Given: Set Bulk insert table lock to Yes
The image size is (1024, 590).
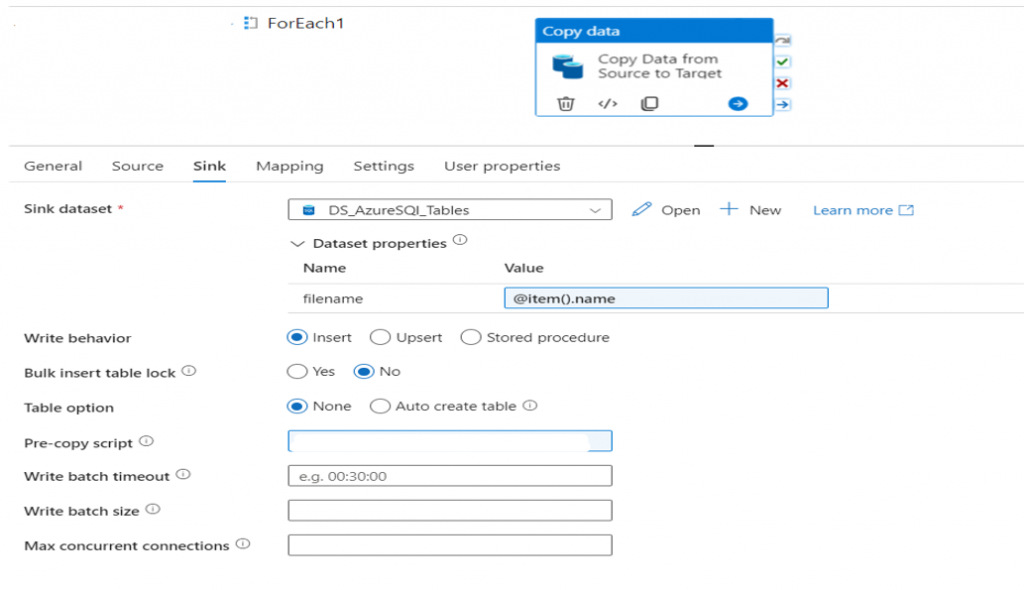Looking at the screenshot, I should pyautogui.click(x=297, y=372).
